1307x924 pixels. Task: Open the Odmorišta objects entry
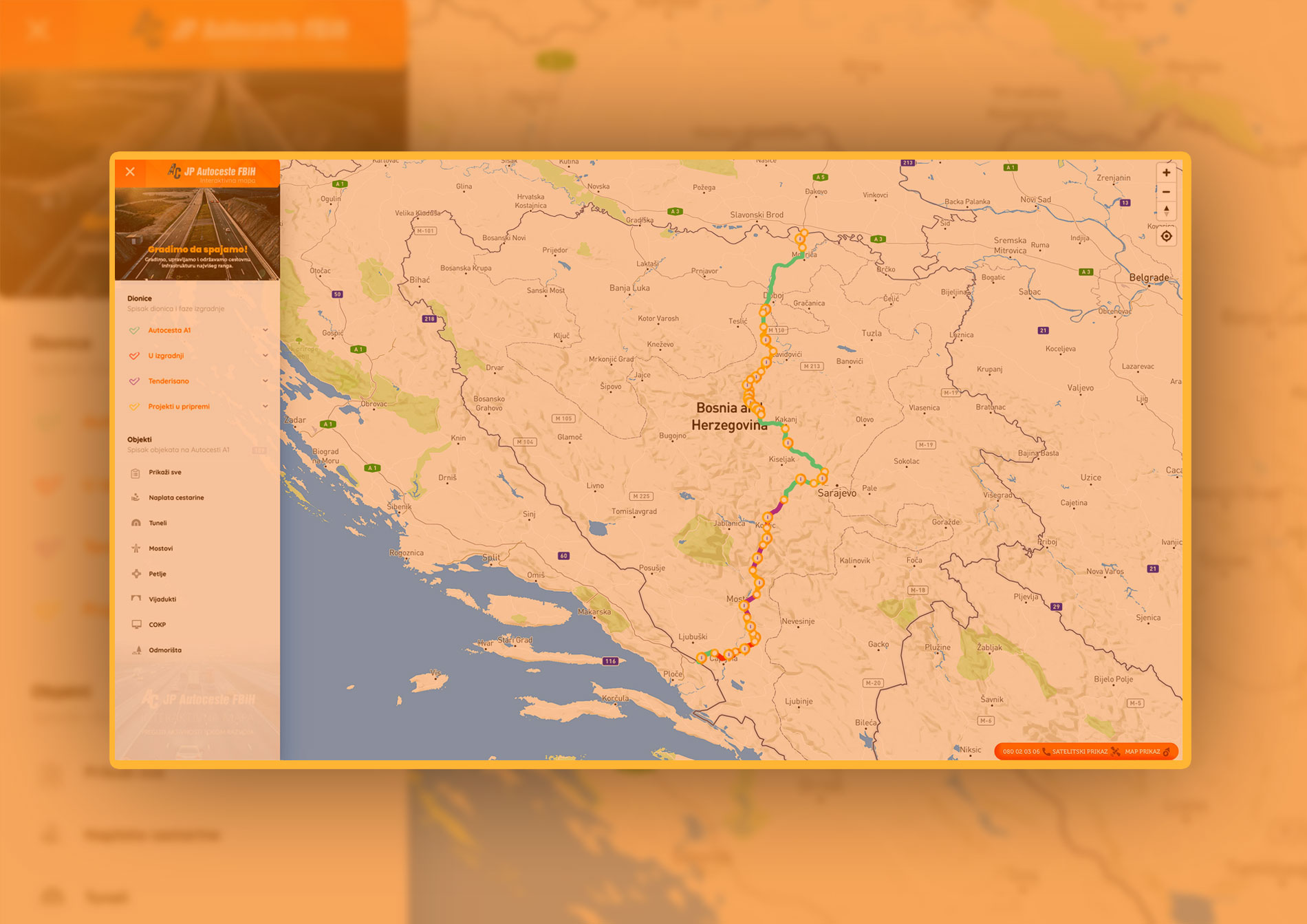point(165,650)
